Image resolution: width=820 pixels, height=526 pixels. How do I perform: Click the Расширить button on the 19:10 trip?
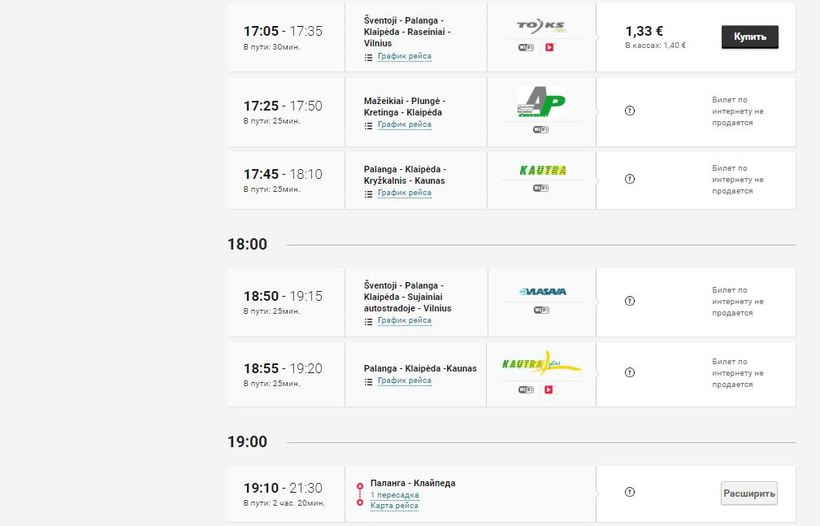(x=748, y=493)
